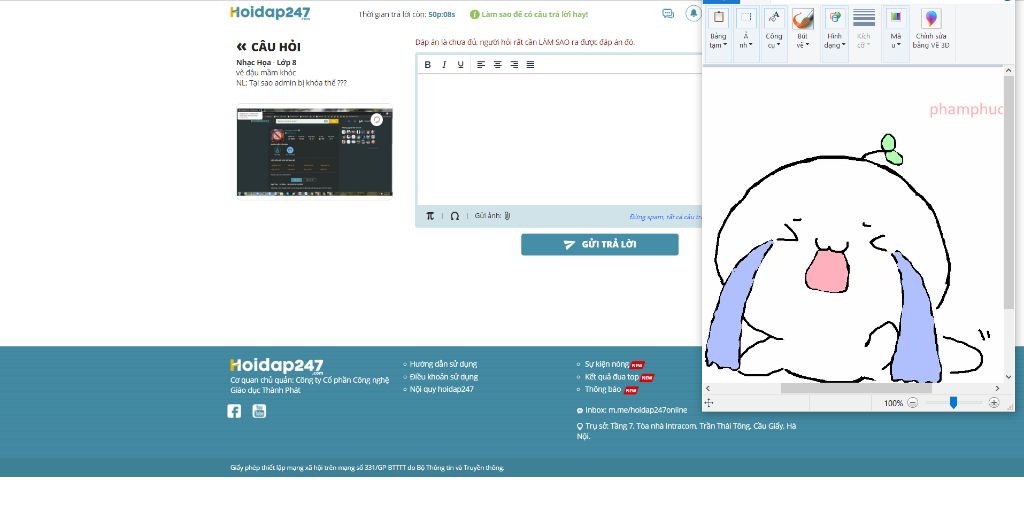Screen dimensions: 1024x519
Task: Click the 100% zoom level in Paint
Action: (x=893, y=403)
